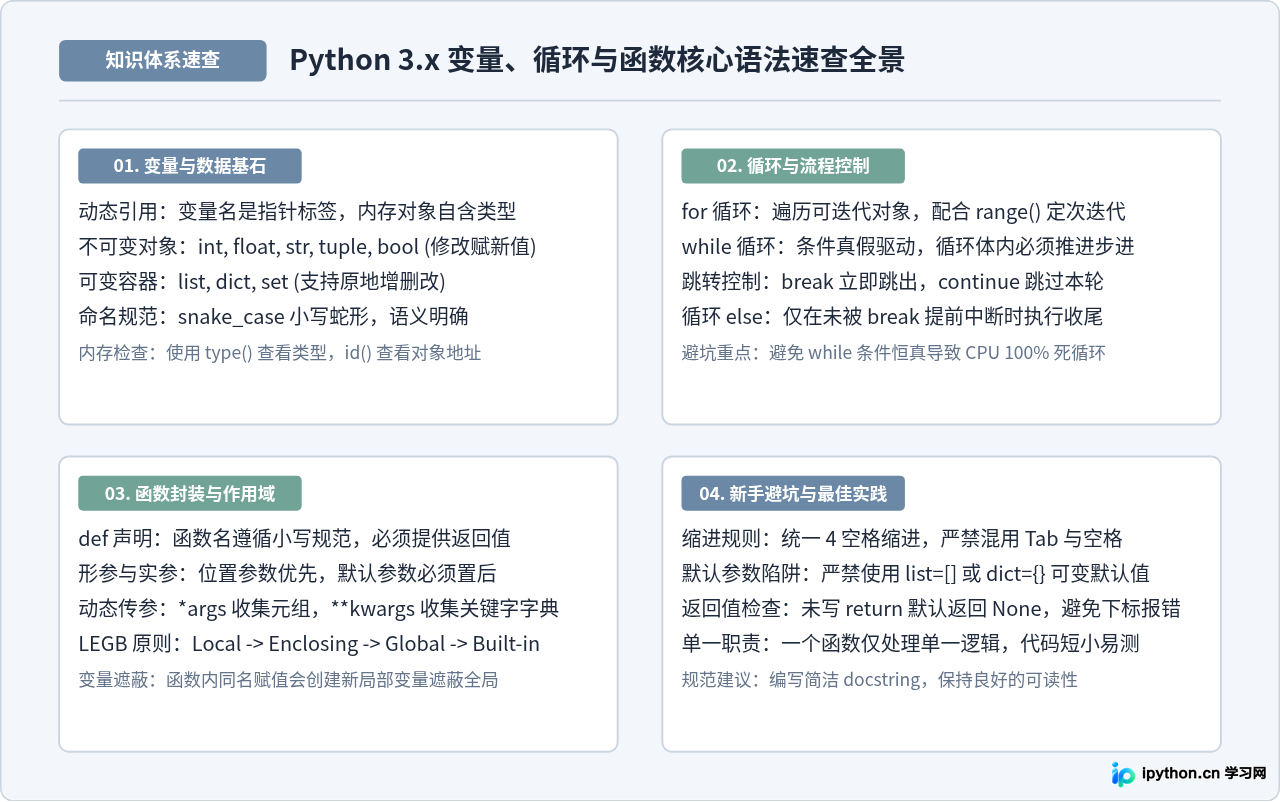Click the "知识体系速查" badge
This screenshot has height=802, width=1280.
163,60
